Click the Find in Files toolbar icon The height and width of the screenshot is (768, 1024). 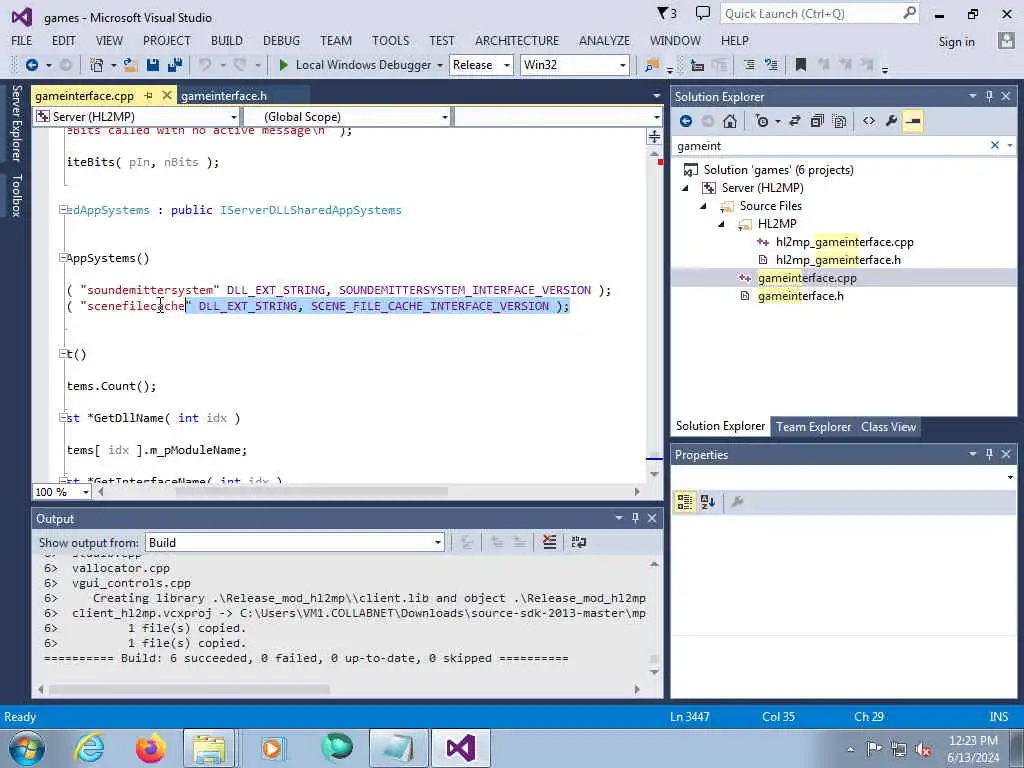pos(652,65)
